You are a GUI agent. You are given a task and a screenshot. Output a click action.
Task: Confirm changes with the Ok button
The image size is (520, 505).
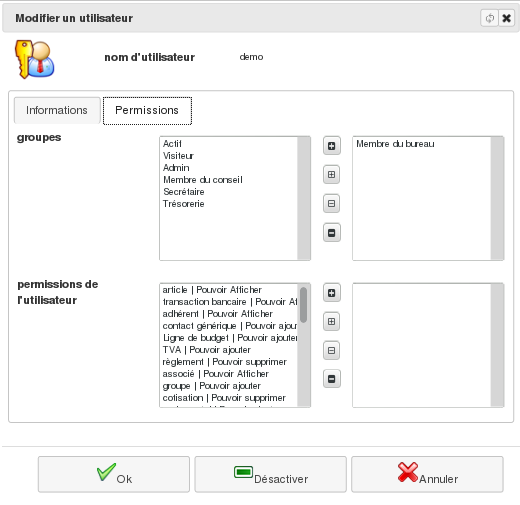pyautogui.click(x=114, y=474)
